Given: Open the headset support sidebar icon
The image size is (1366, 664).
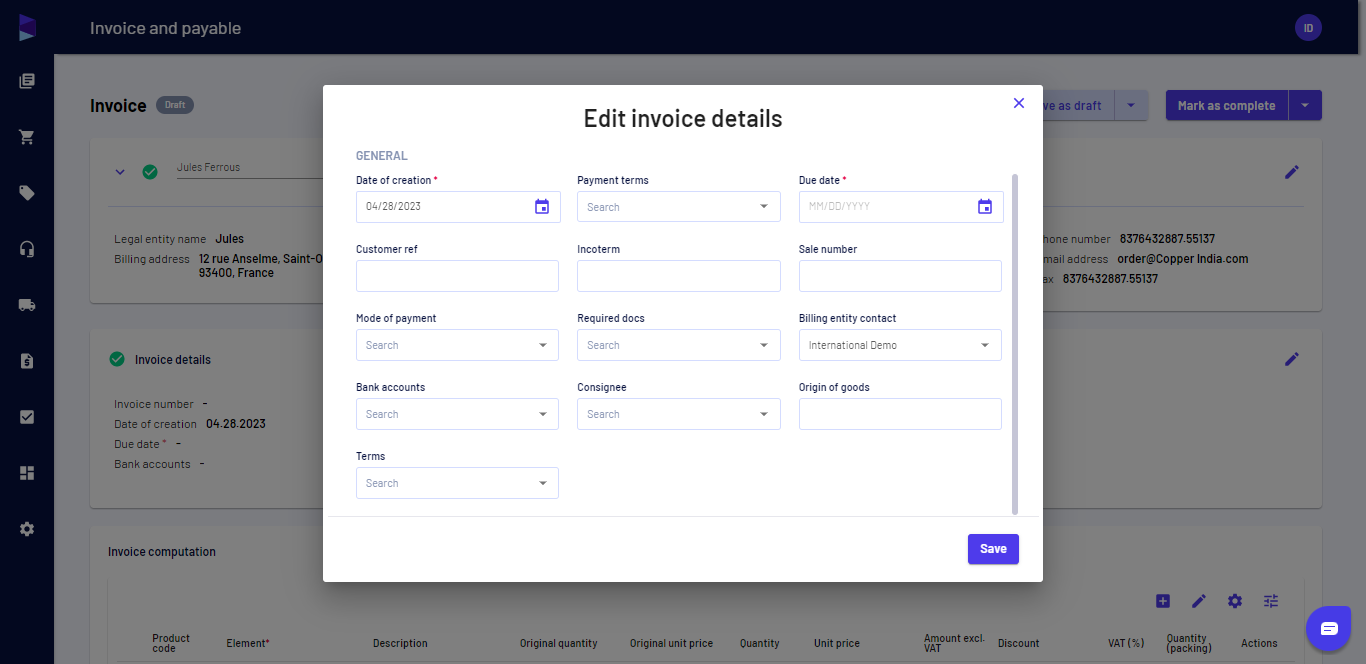Looking at the screenshot, I should 27,249.
